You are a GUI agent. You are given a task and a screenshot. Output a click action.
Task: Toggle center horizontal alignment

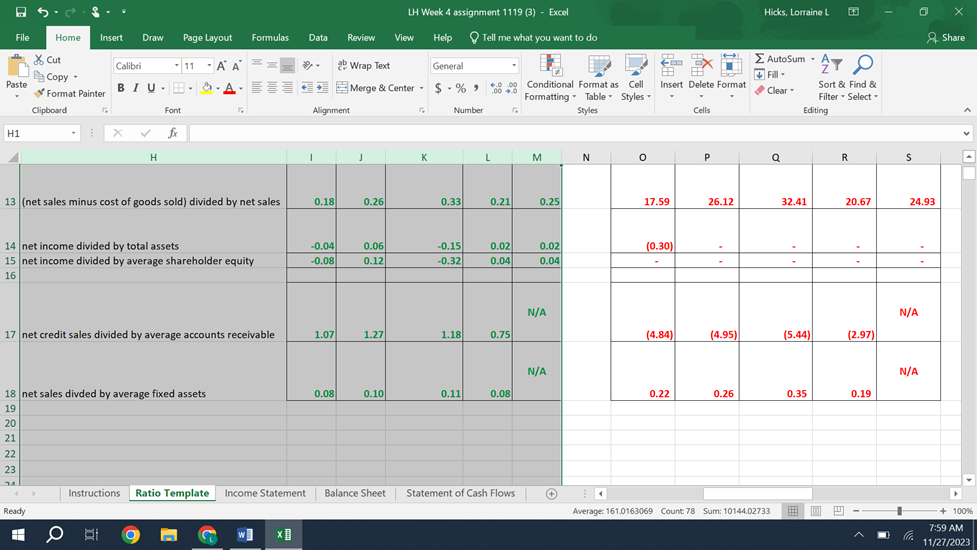tap(272, 88)
